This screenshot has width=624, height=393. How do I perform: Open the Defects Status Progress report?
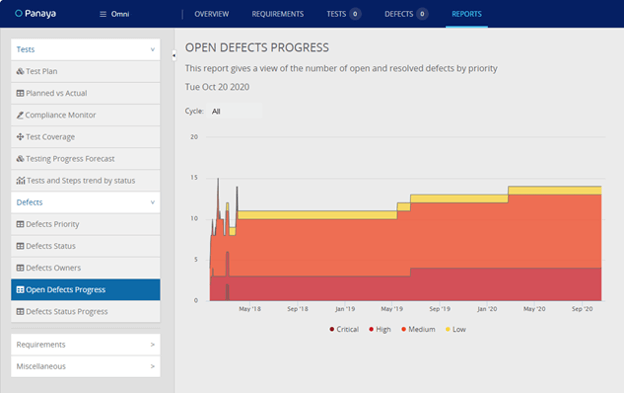point(86,311)
